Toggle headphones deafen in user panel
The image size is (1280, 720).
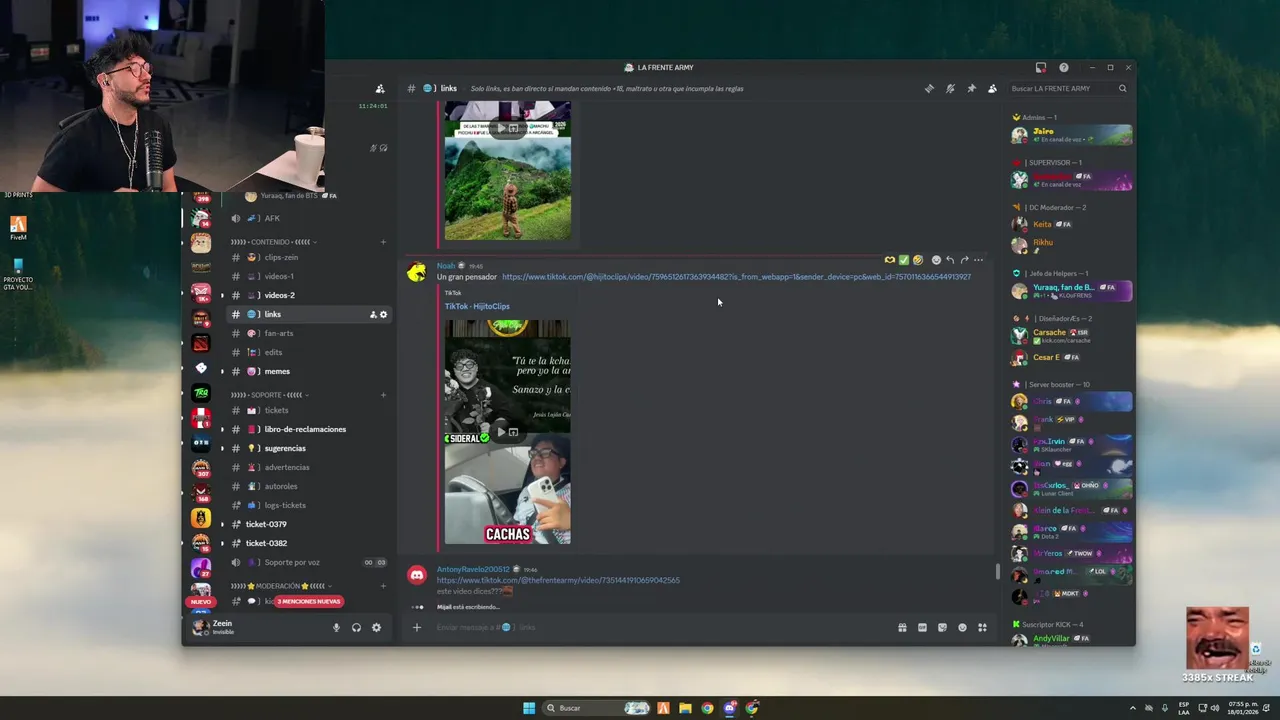pyautogui.click(x=356, y=628)
